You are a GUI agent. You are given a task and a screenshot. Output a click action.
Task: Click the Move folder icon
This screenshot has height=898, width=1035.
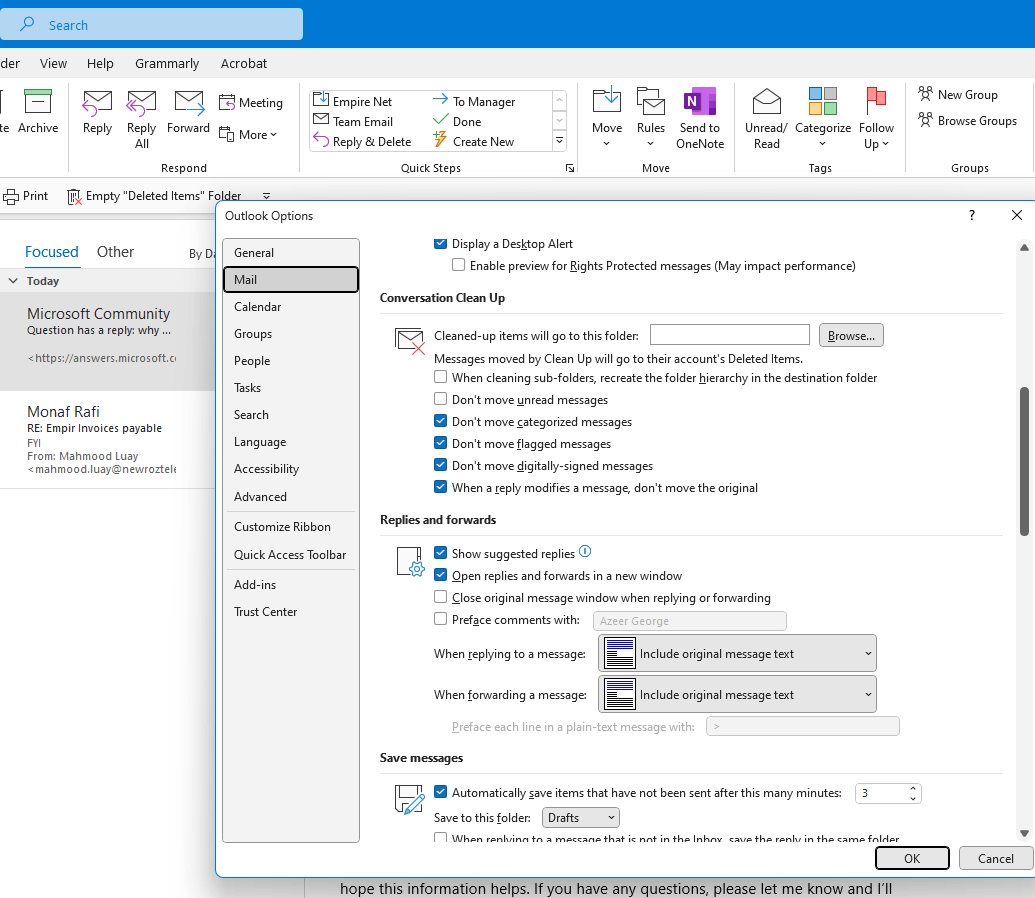607,100
